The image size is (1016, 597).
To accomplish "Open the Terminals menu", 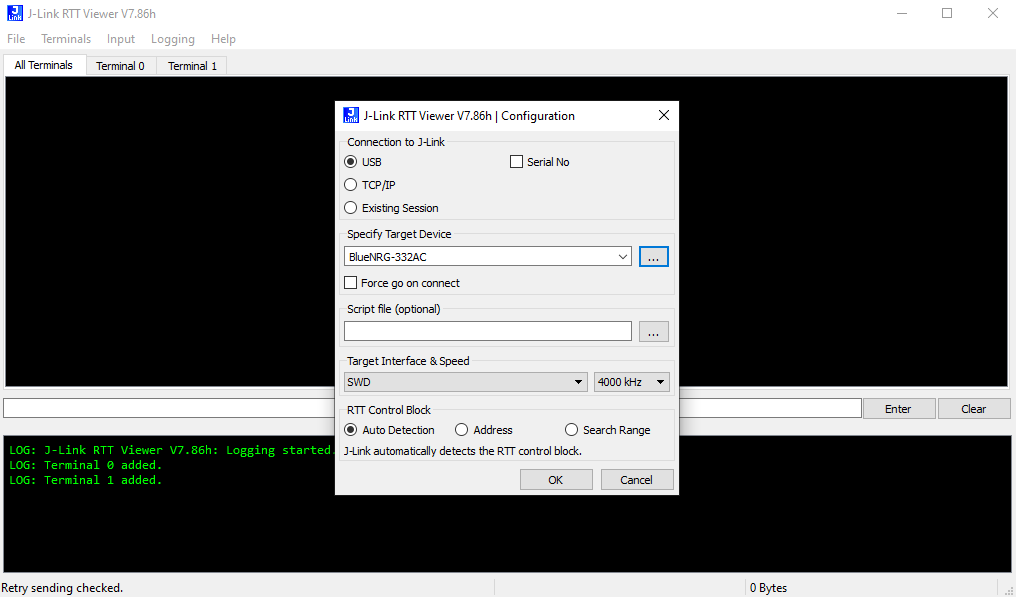I will pos(66,39).
